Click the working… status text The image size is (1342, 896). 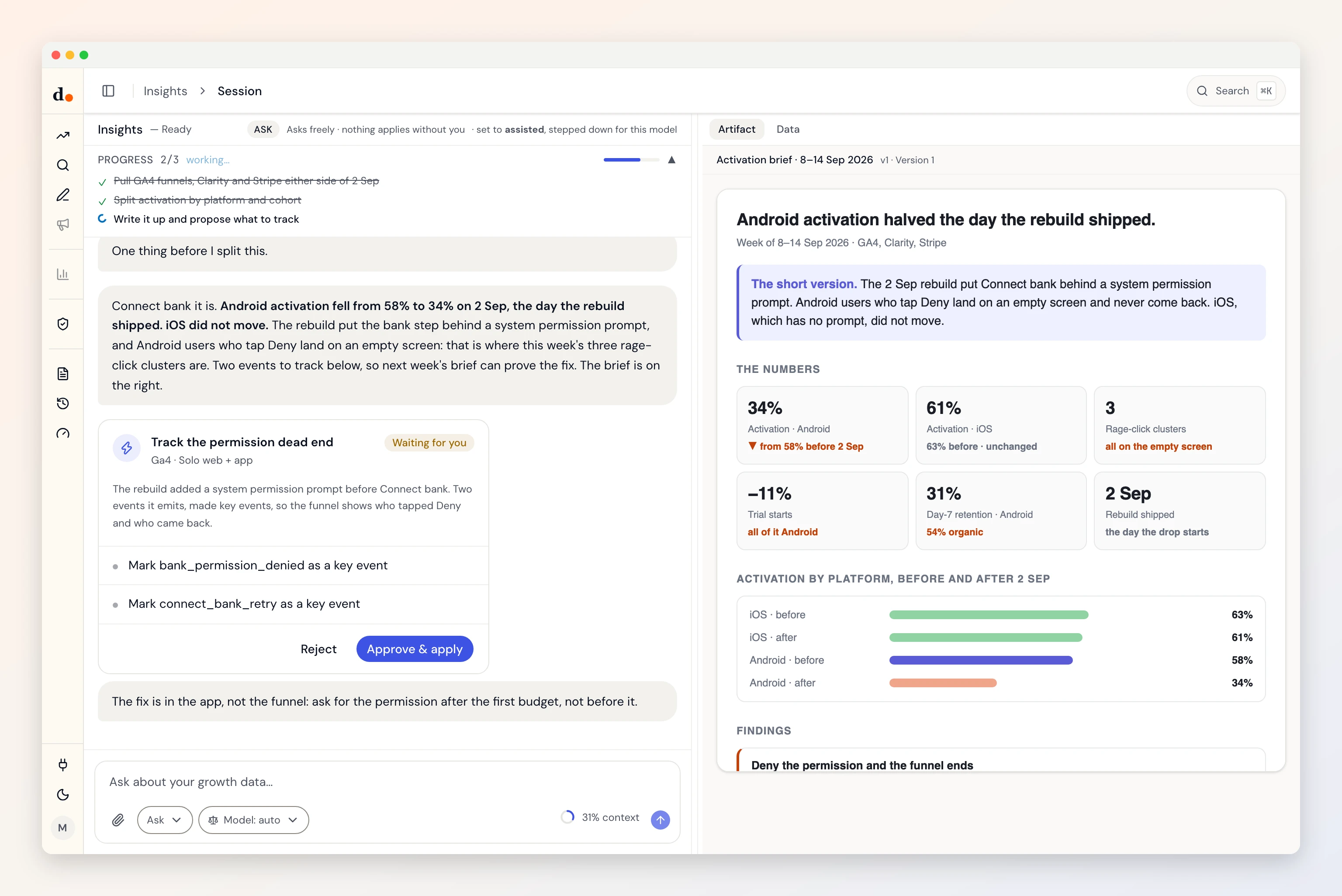point(208,160)
